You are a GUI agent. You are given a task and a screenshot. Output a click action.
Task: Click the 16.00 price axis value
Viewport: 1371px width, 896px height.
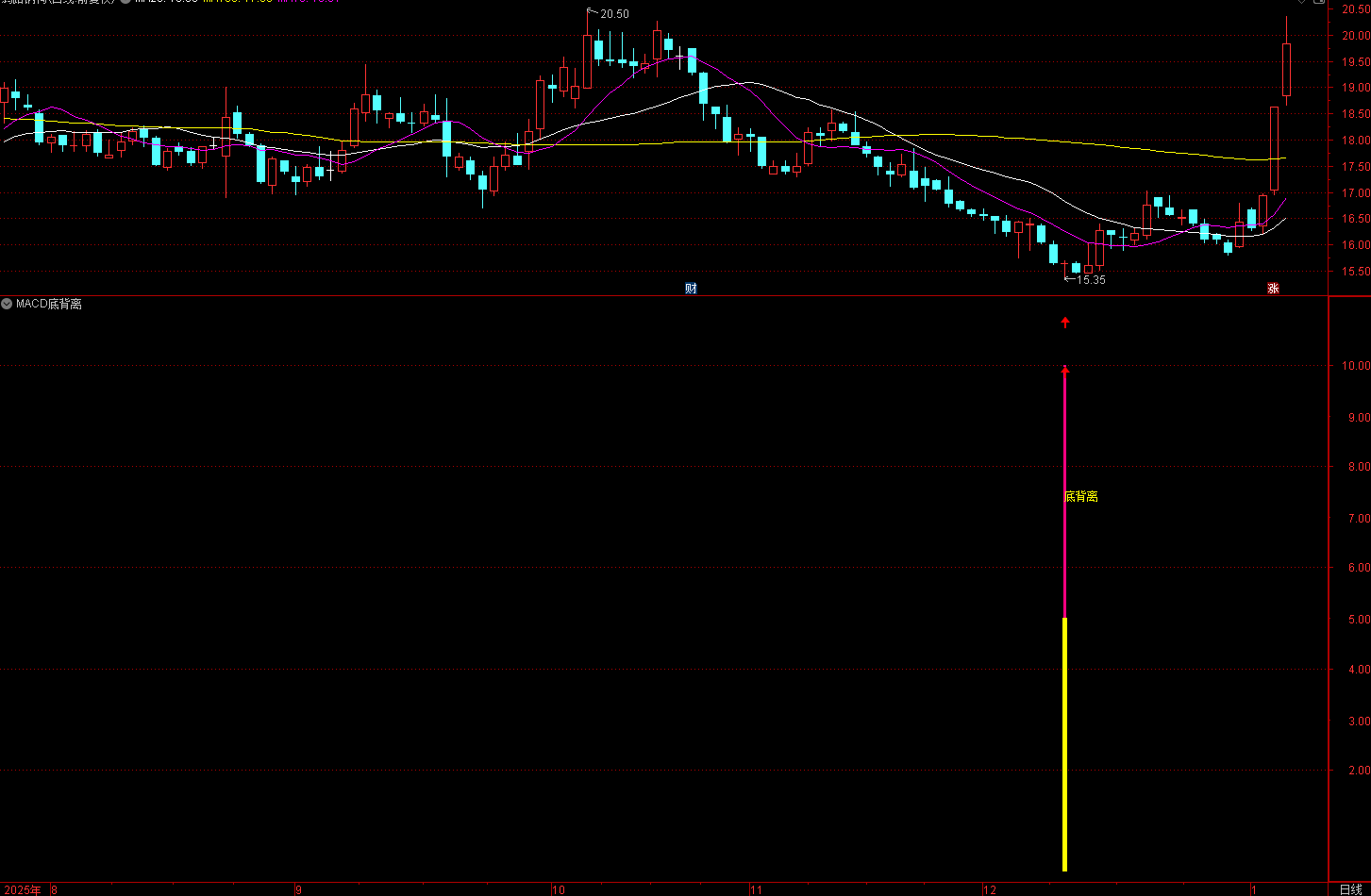click(x=1358, y=245)
